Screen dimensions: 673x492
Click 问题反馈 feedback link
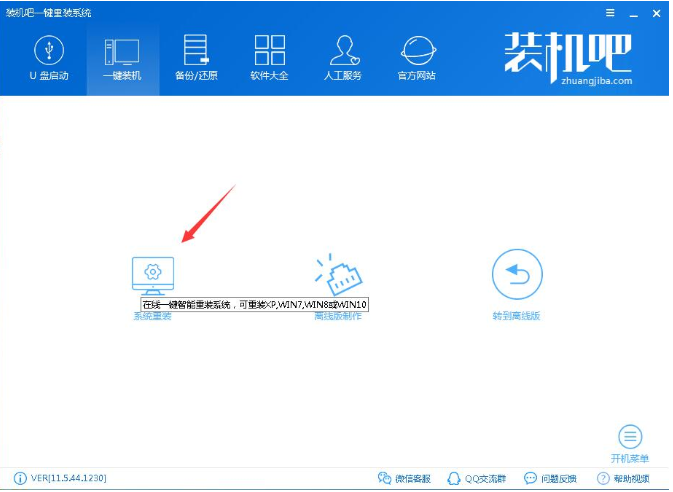point(551,479)
